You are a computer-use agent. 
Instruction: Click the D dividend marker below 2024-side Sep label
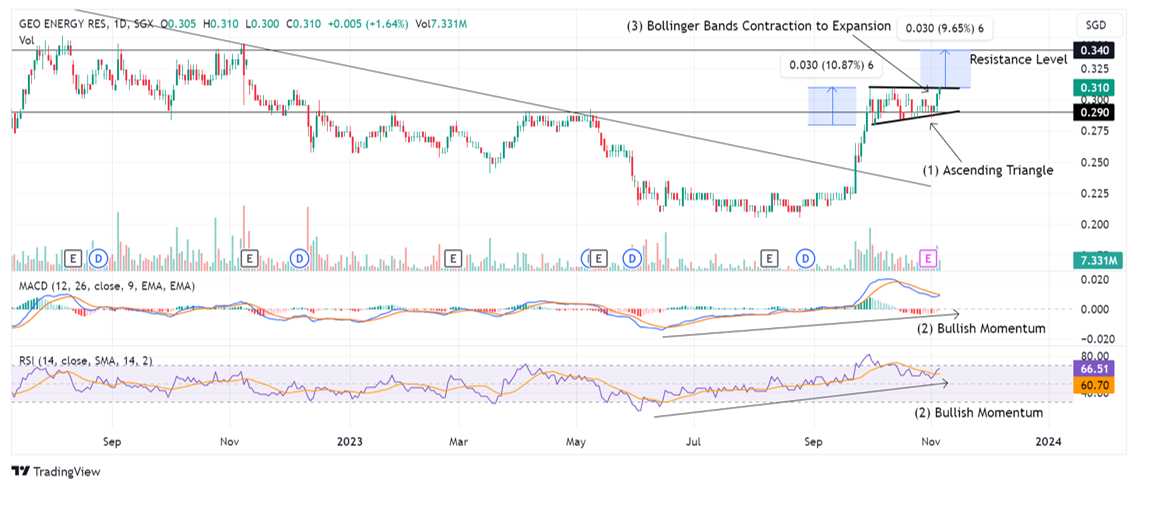[x=805, y=258]
